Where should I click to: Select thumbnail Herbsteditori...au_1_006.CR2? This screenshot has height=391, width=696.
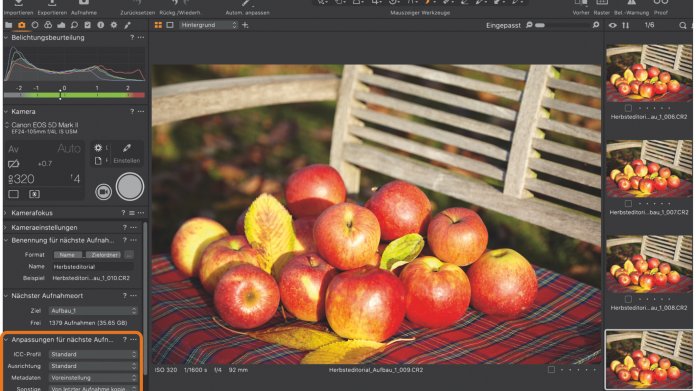[x=649, y=73]
